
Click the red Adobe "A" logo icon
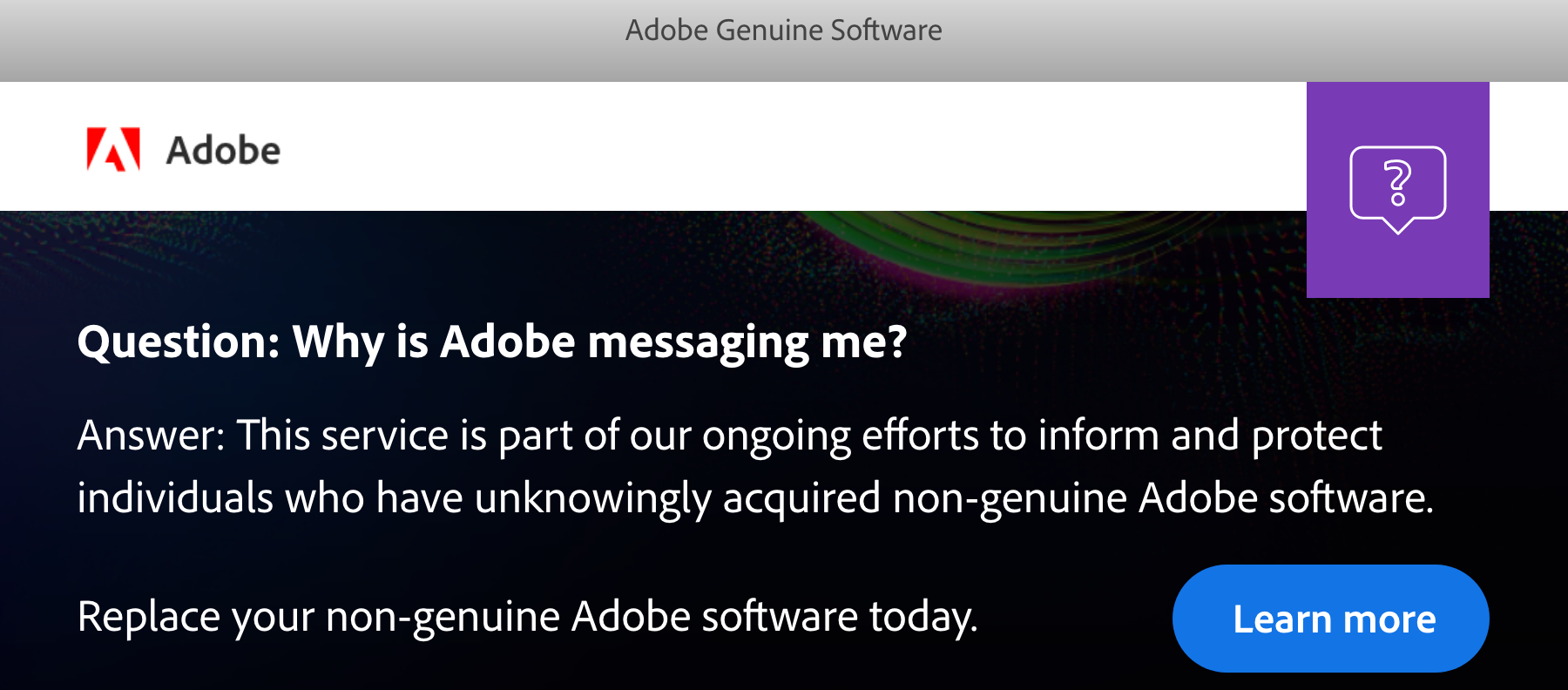pos(113,148)
